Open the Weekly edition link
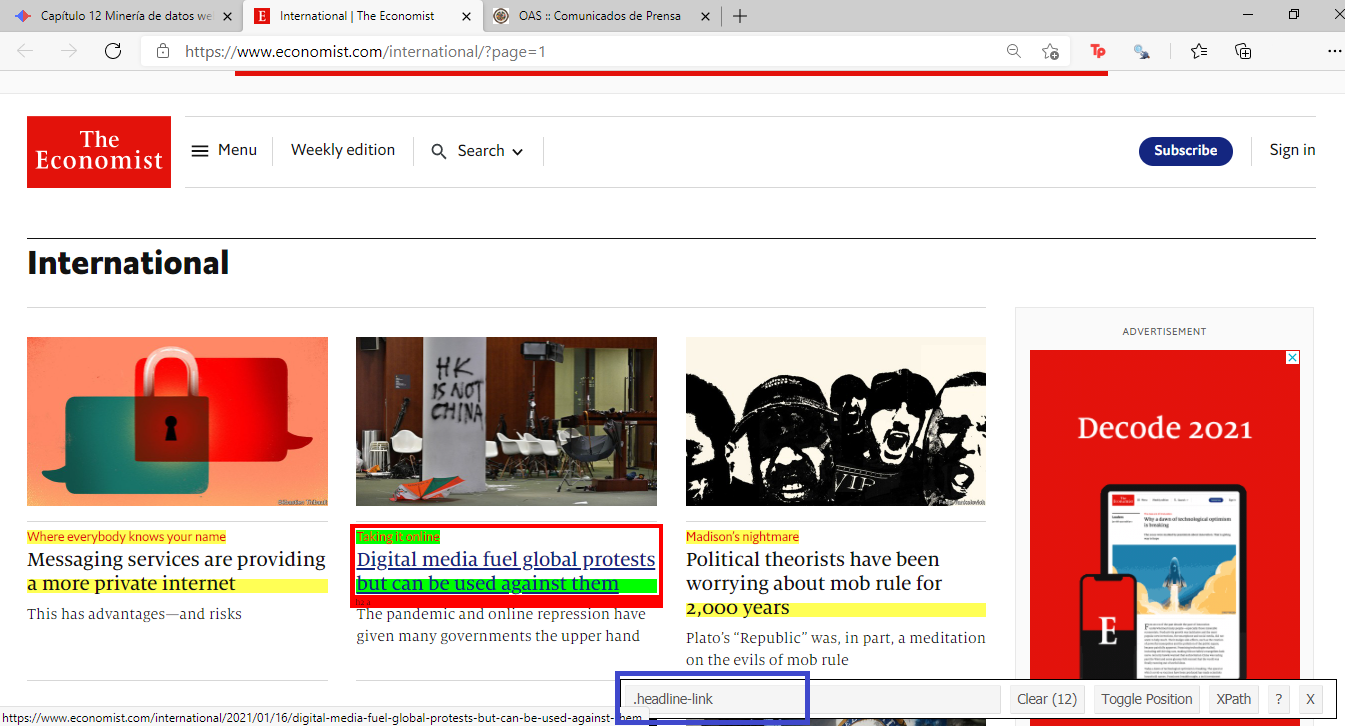 click(343, 150)
